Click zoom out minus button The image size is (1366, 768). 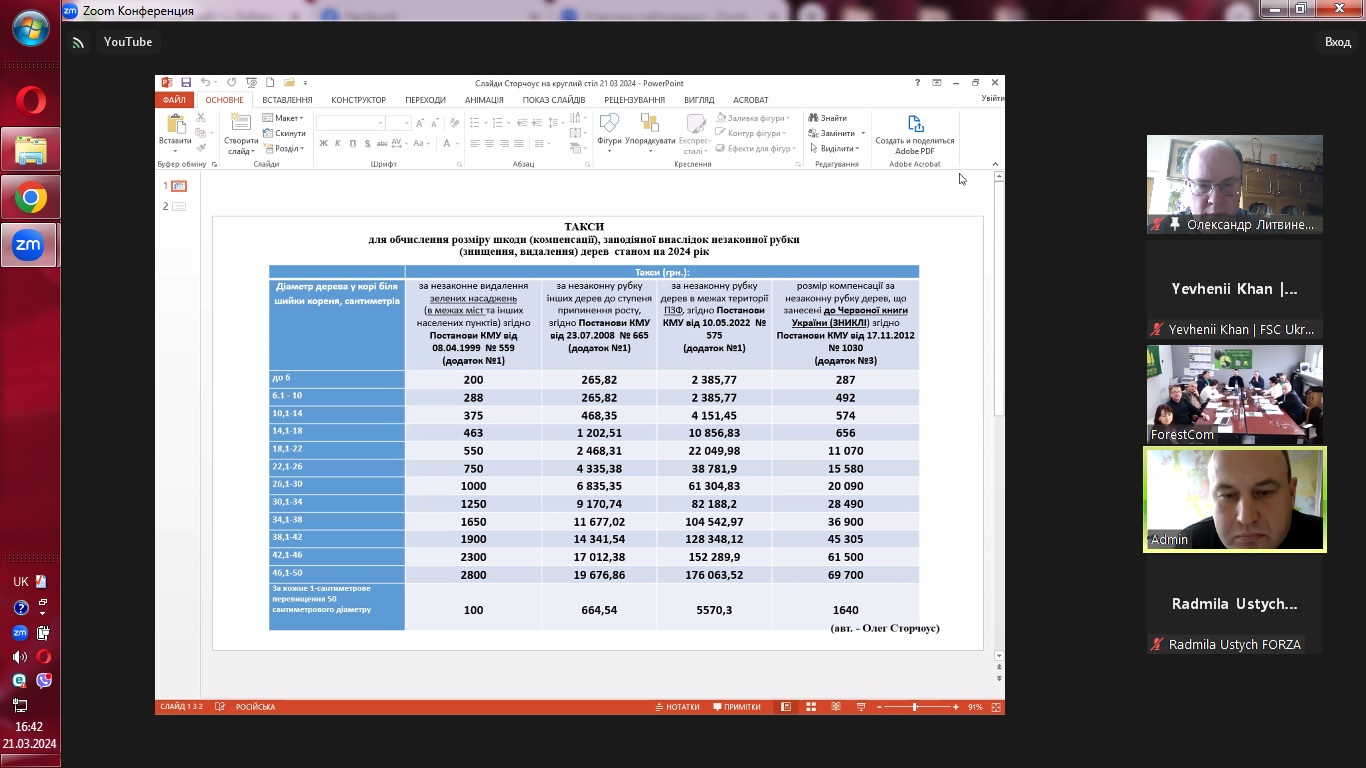tap(879, 707)
